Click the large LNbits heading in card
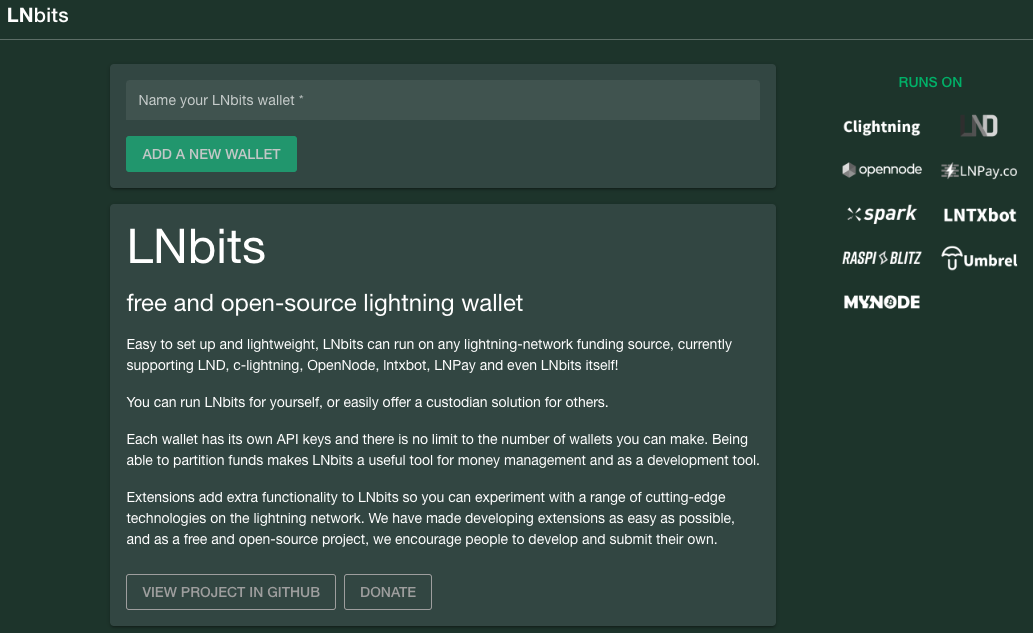The image size is (1033, 633). point(196,246)
